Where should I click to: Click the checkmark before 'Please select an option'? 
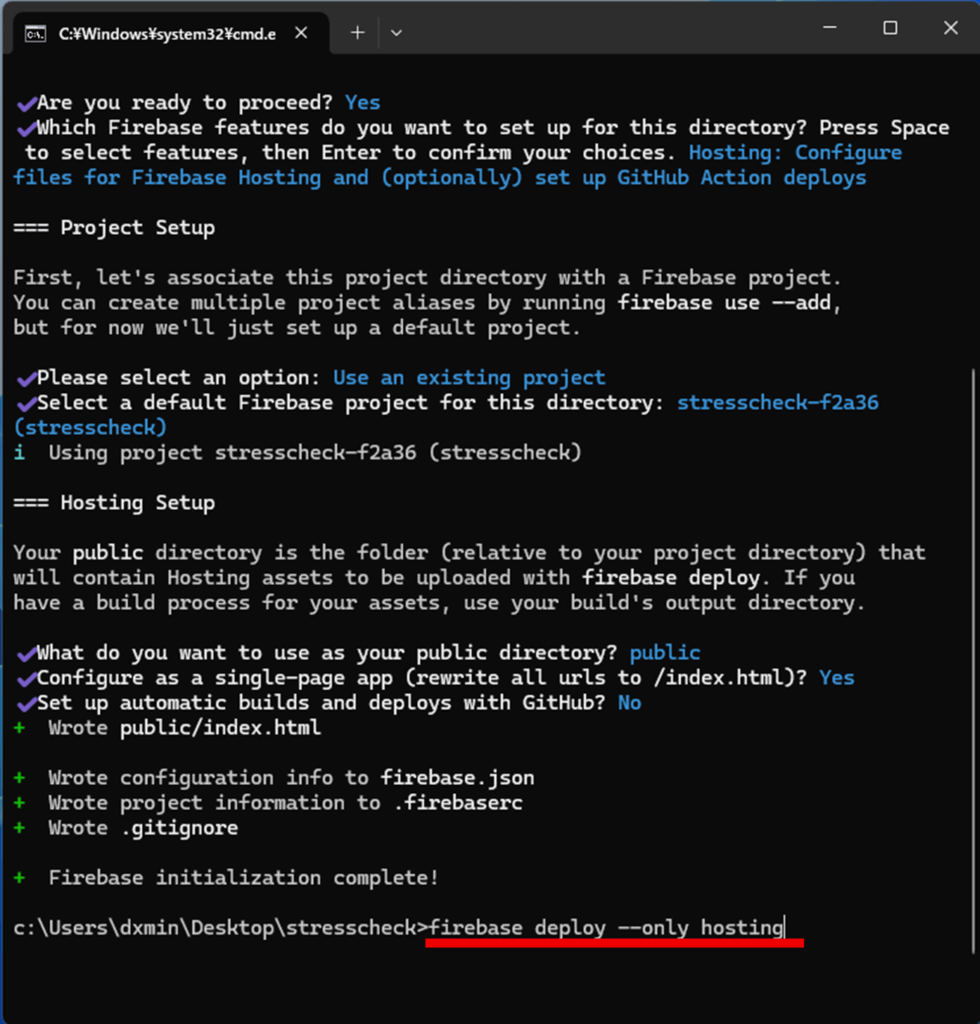26,378
